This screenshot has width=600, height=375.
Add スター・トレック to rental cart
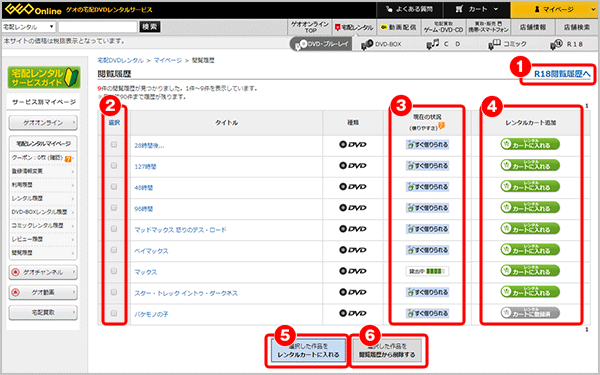pos(530,292)
